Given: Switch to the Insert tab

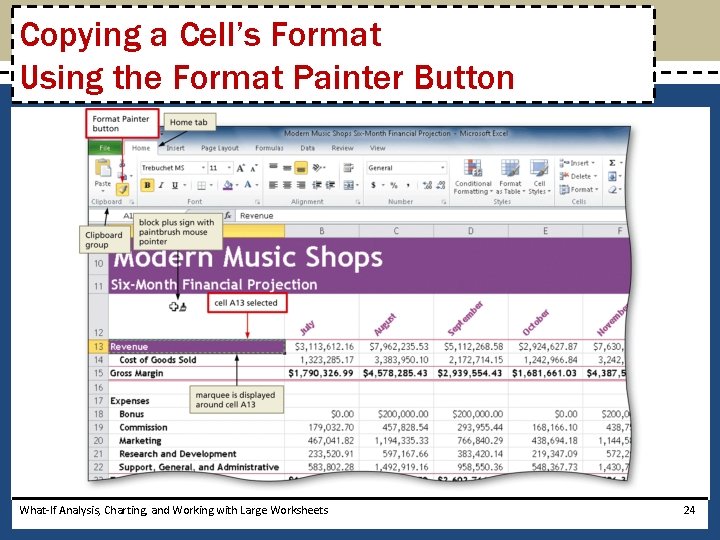Looking at the screenshot, I should (175, 148).
